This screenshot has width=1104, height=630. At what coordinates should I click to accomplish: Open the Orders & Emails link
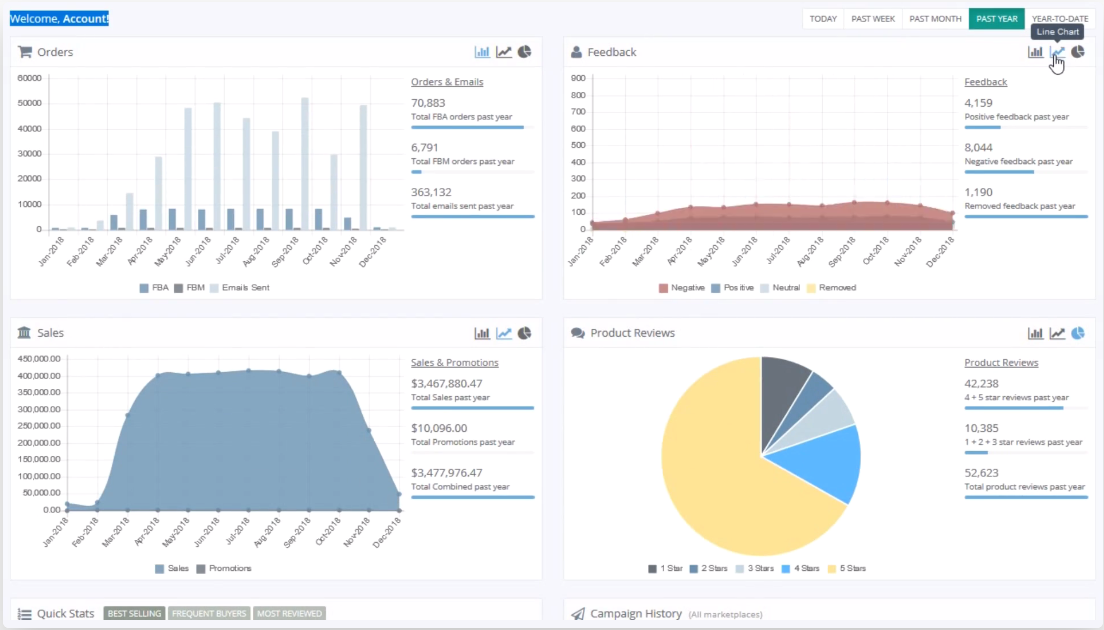pos(447,82)
